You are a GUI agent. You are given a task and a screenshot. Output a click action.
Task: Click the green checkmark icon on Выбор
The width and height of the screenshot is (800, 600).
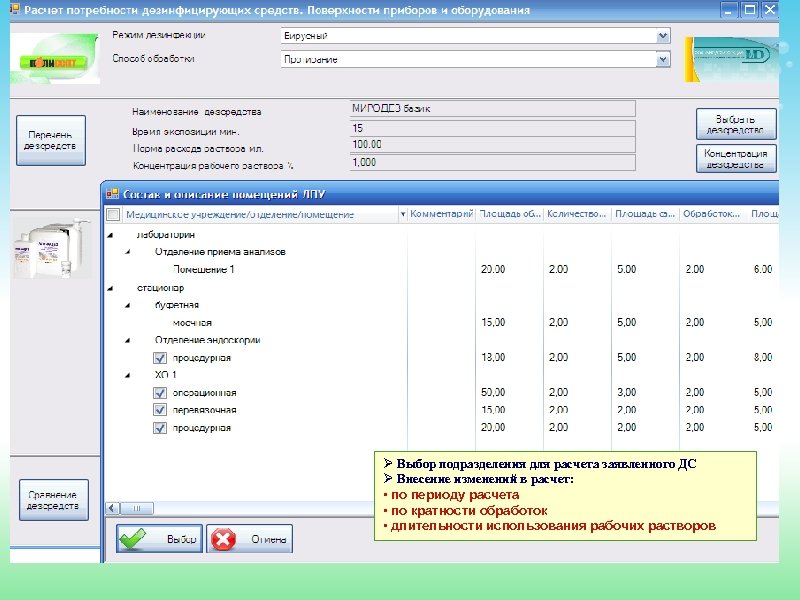[133, 539]
